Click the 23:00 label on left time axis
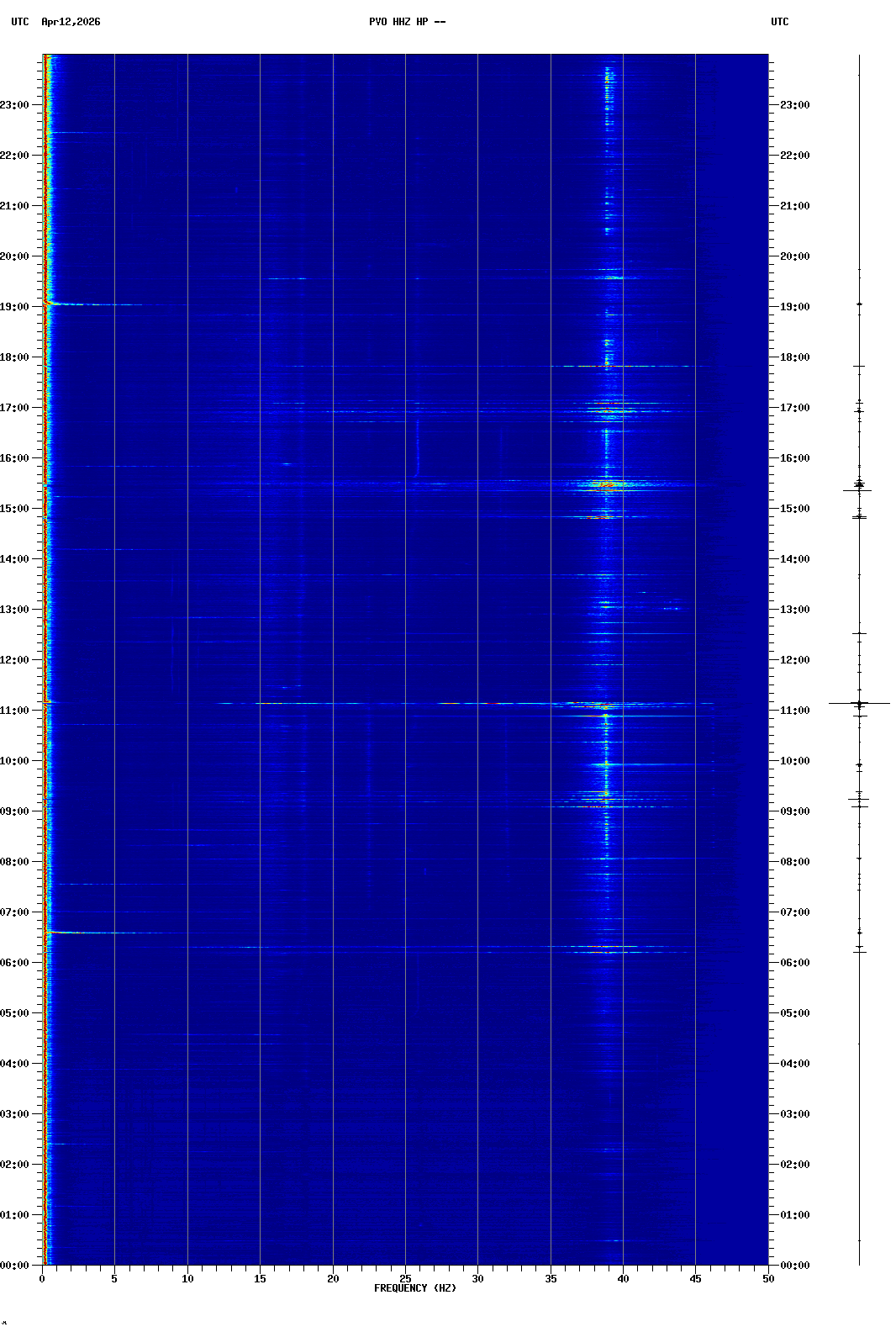This screenshot has width=896, height=1332. [x=14, y=105]
